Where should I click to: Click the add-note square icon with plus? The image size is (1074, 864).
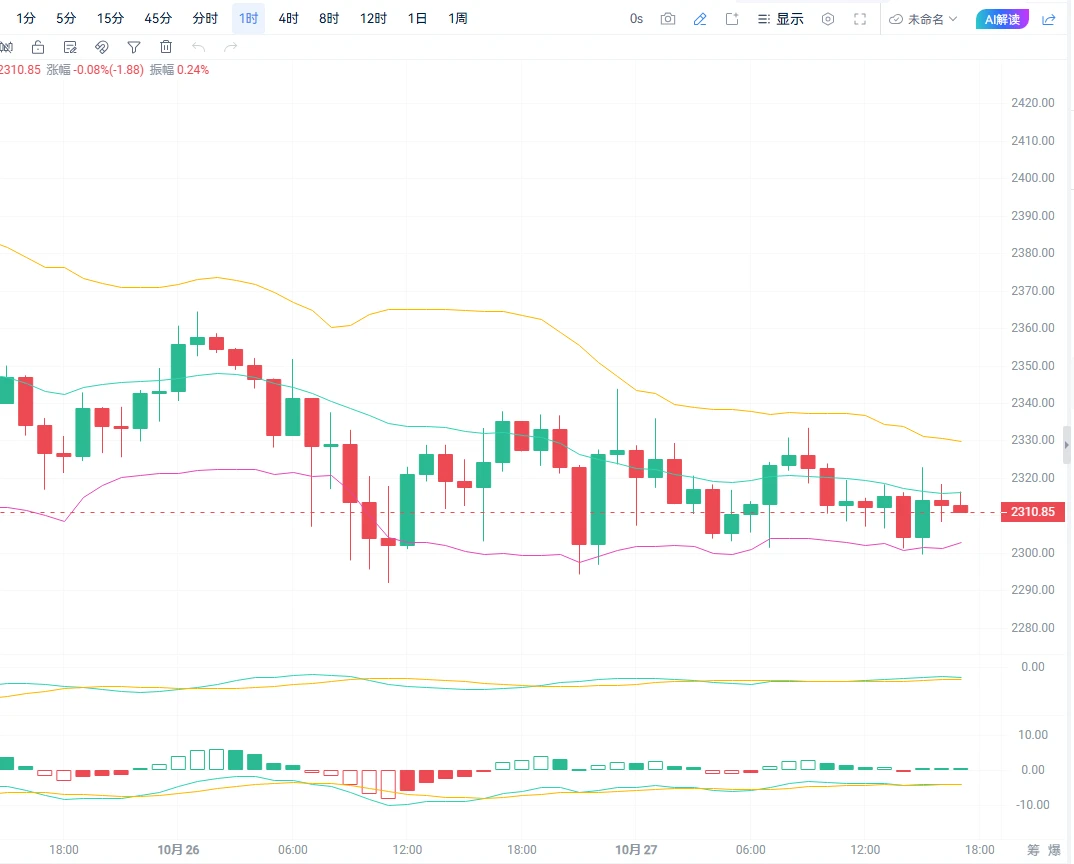tap(732, 19)
